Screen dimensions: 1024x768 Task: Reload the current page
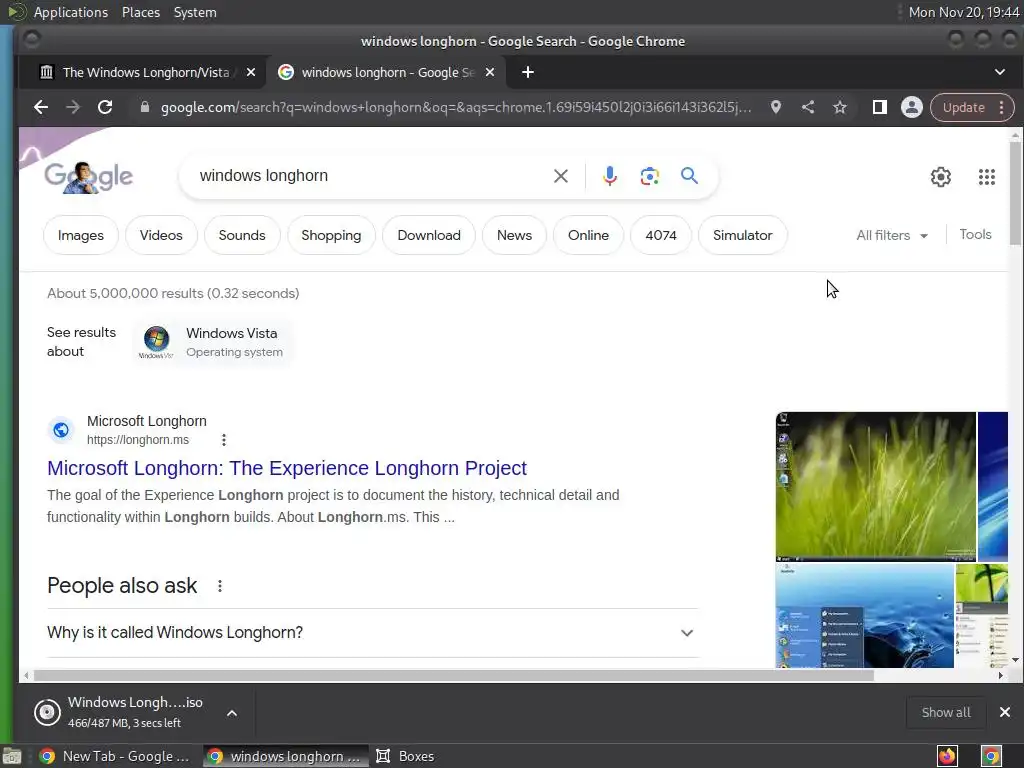[104, 107]
